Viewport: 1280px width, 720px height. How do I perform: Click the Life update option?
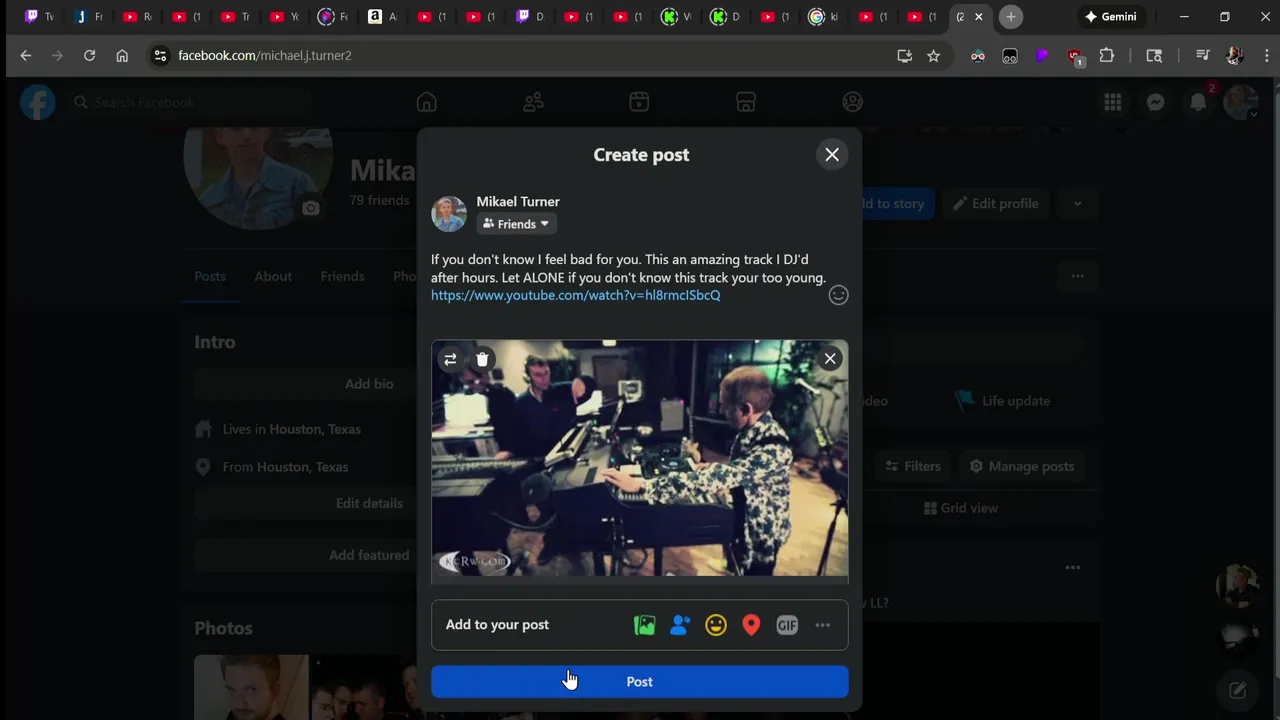1003,401
